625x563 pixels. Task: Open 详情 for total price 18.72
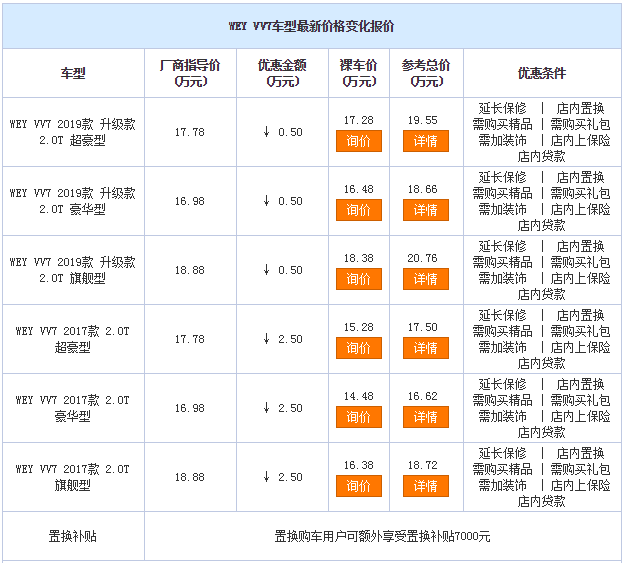coord(426,486)
